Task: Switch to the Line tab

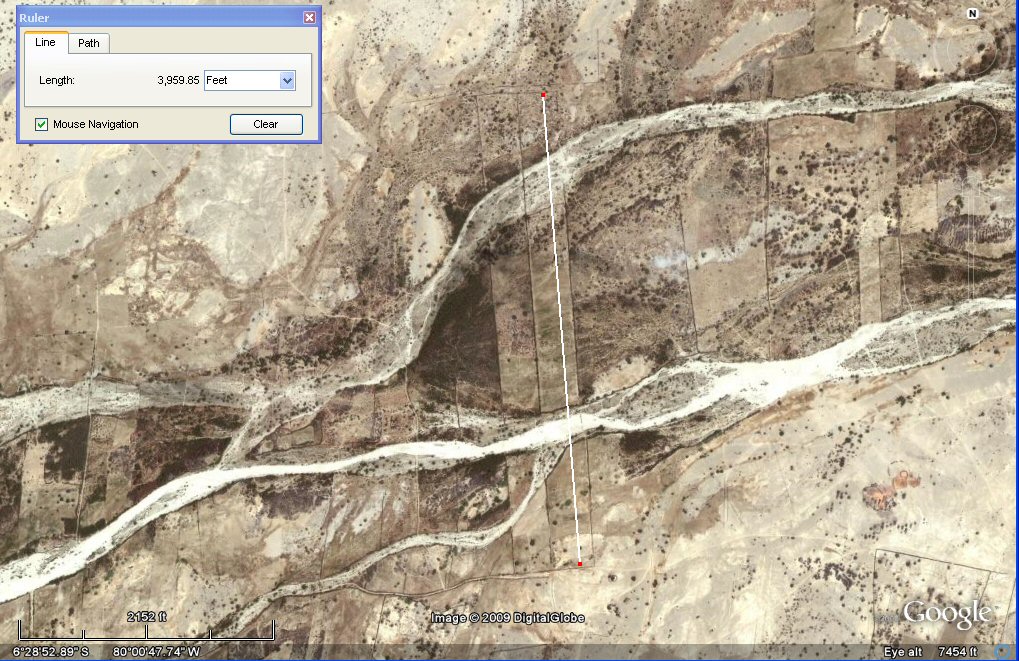Action: coord(46,42)
